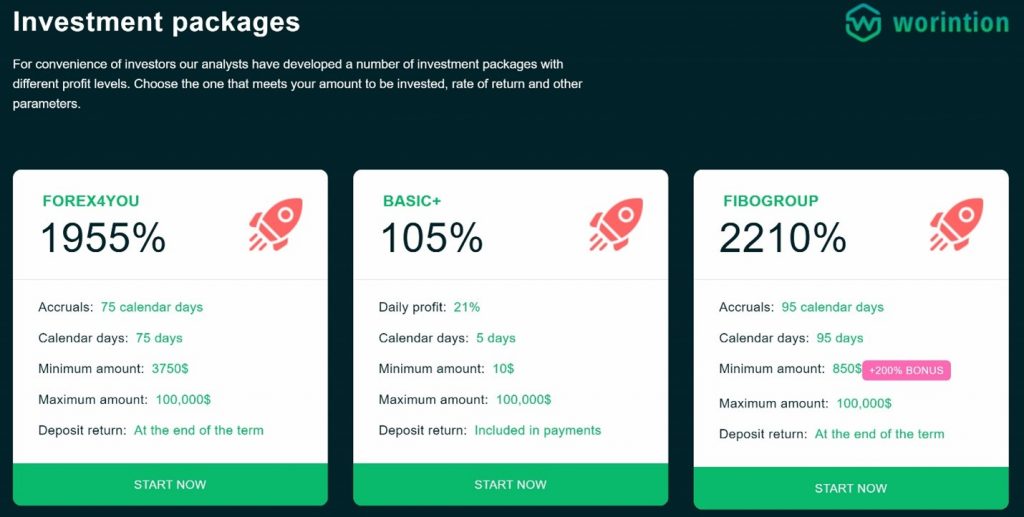Screen dimensions: 1024x517
Task: Select the FOREX4YOU package title
Action: point(91,201)
